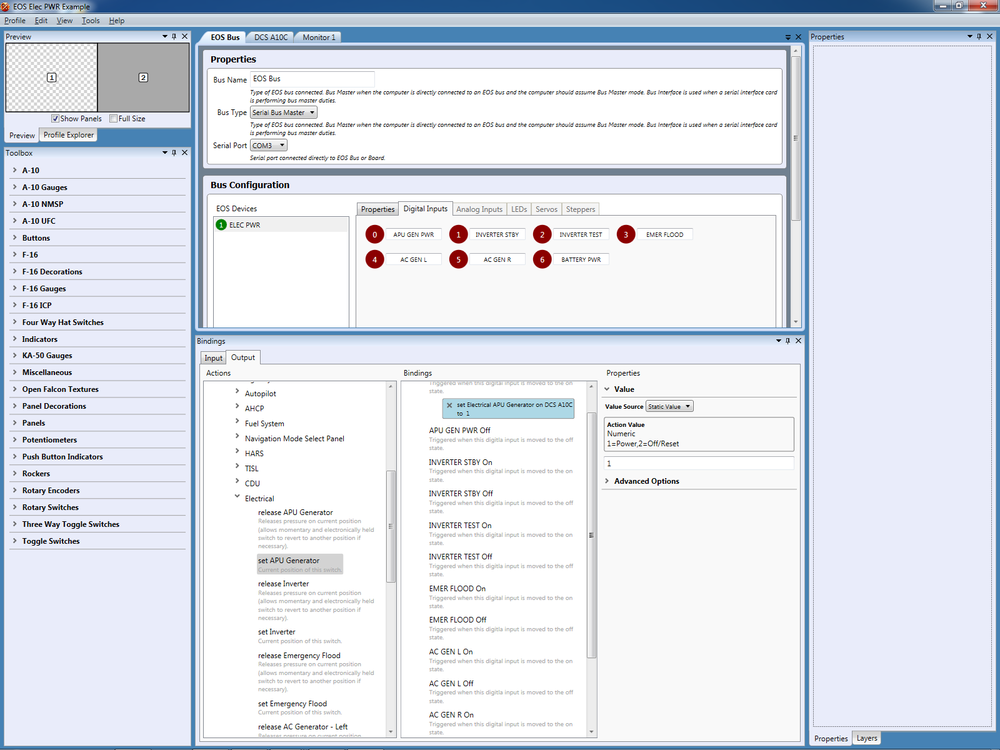Close the EOS Bus document tab area

[x=798, y=37]
